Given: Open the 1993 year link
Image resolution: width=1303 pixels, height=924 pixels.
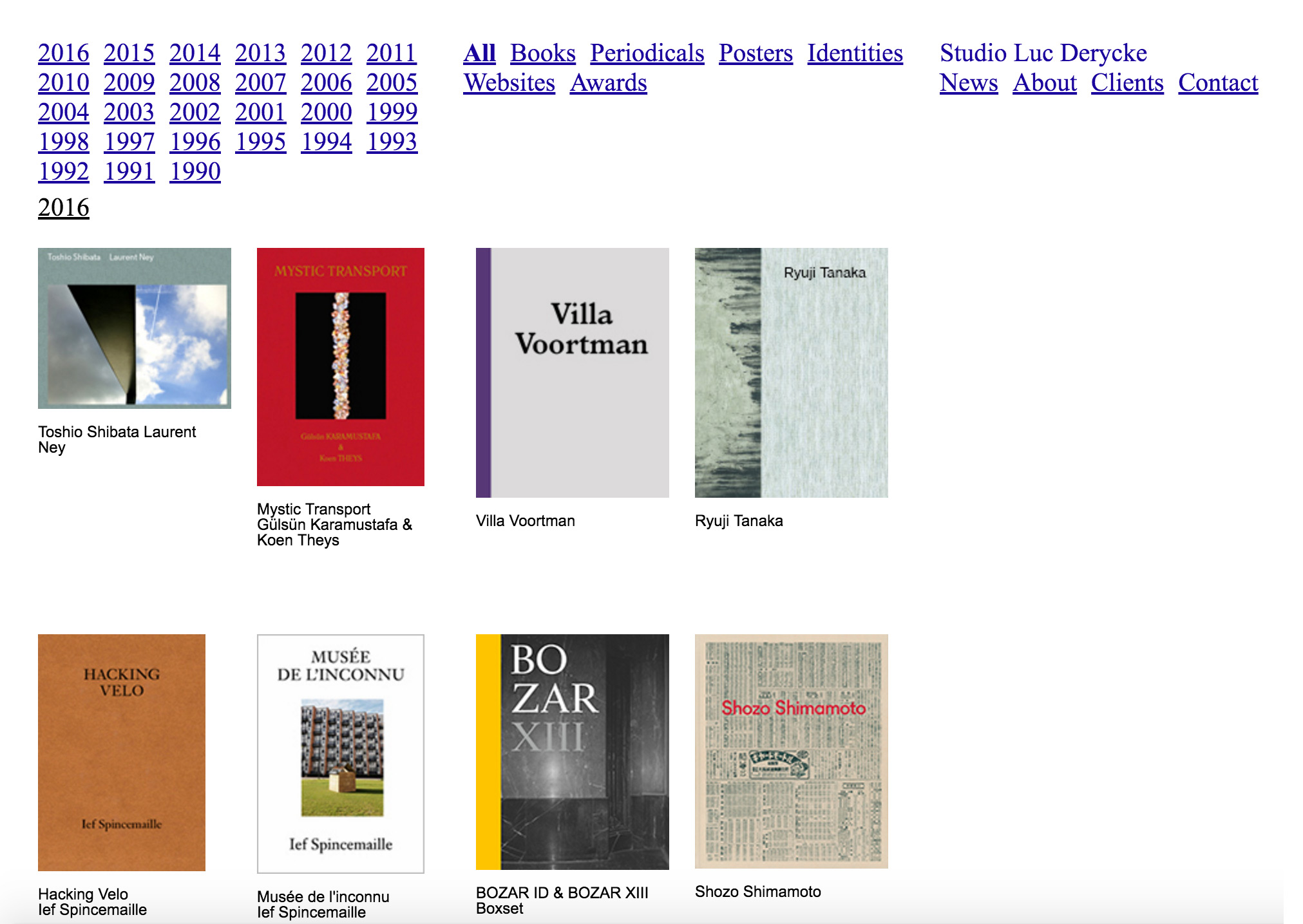Looking at the screenshot, I should (x=392, y=142).
